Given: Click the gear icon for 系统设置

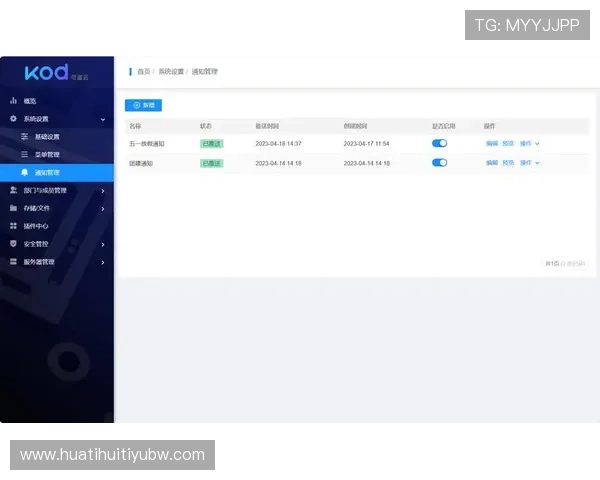Looking at the screenshot, I should tap(13, 119).
